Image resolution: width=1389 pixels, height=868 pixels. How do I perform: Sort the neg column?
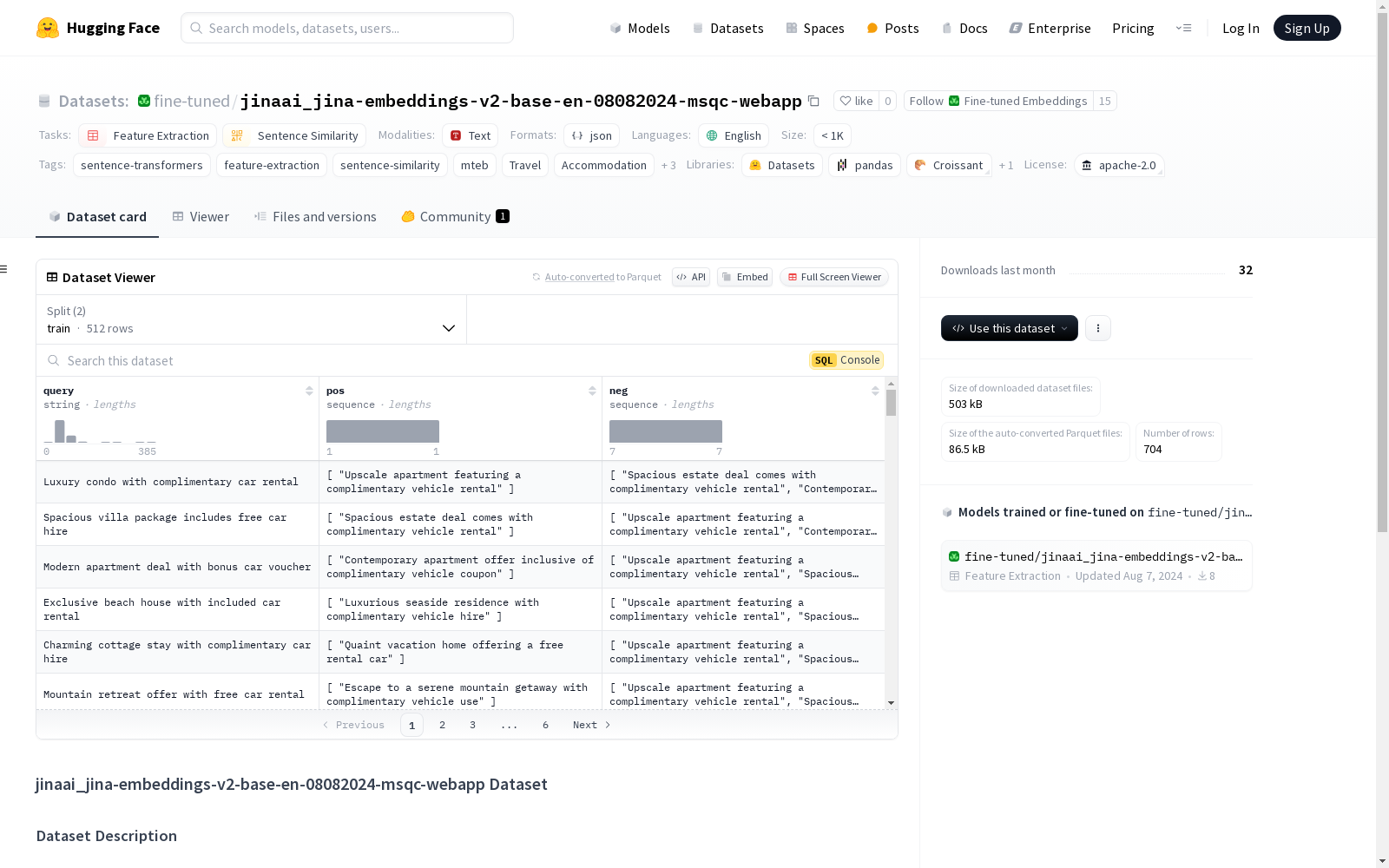[x=875, y=391]
